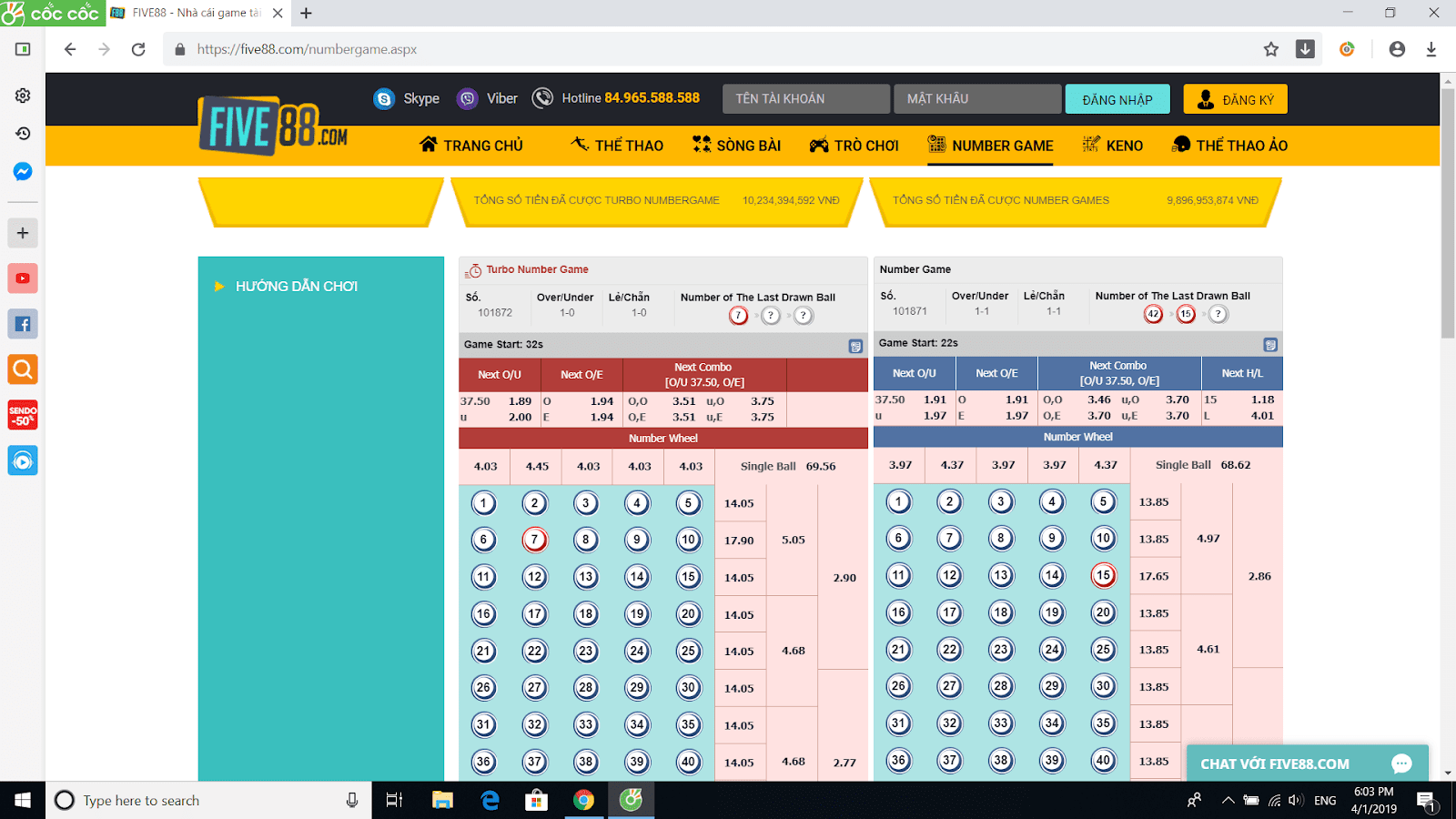Pick Number Game Over odds 1.91
Image resolution: width=1456 pixels, height=819 pixels.
(x=935, y=399)
